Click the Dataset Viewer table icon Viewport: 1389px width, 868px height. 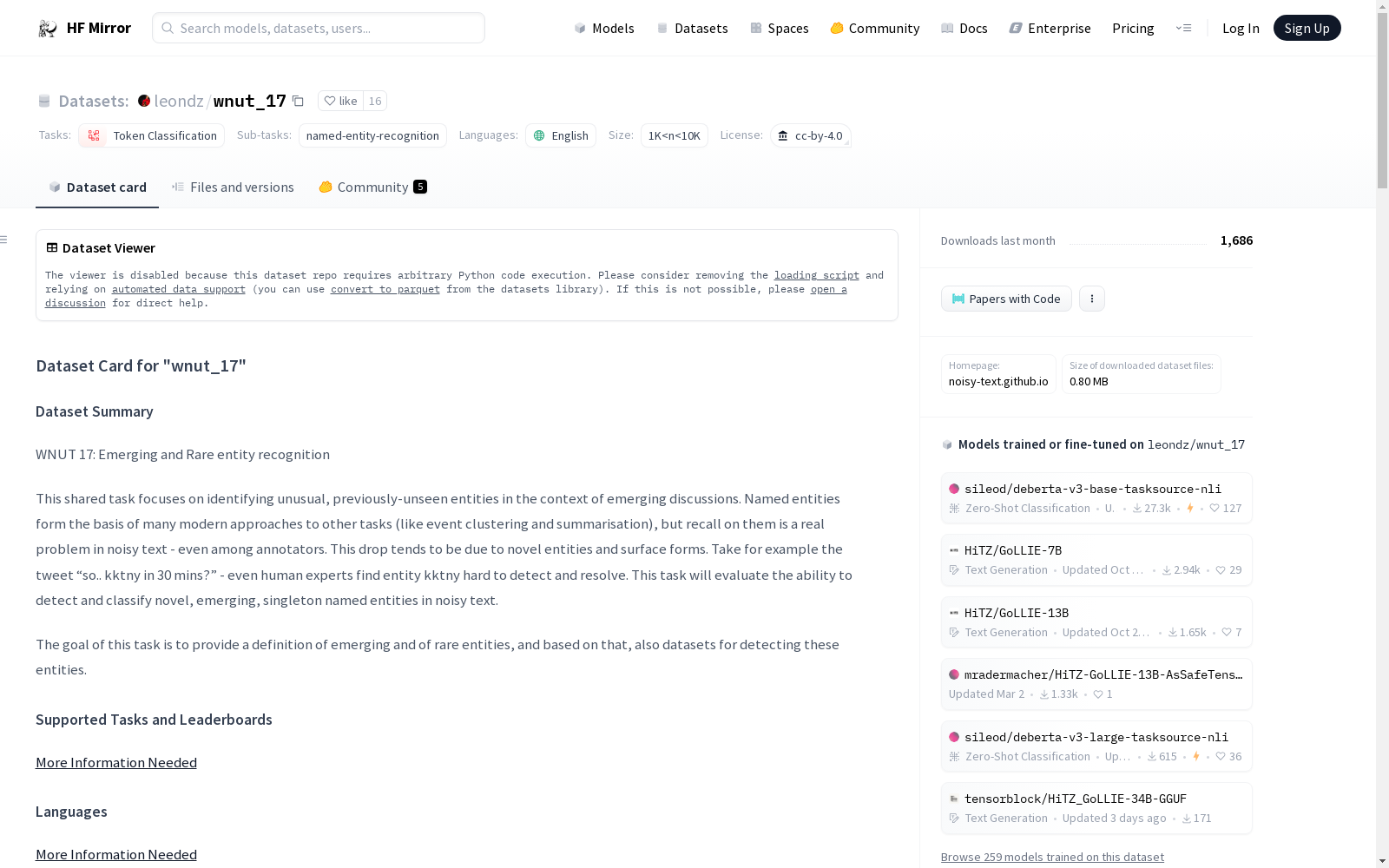pyautogui.click(x=52, y=247)
